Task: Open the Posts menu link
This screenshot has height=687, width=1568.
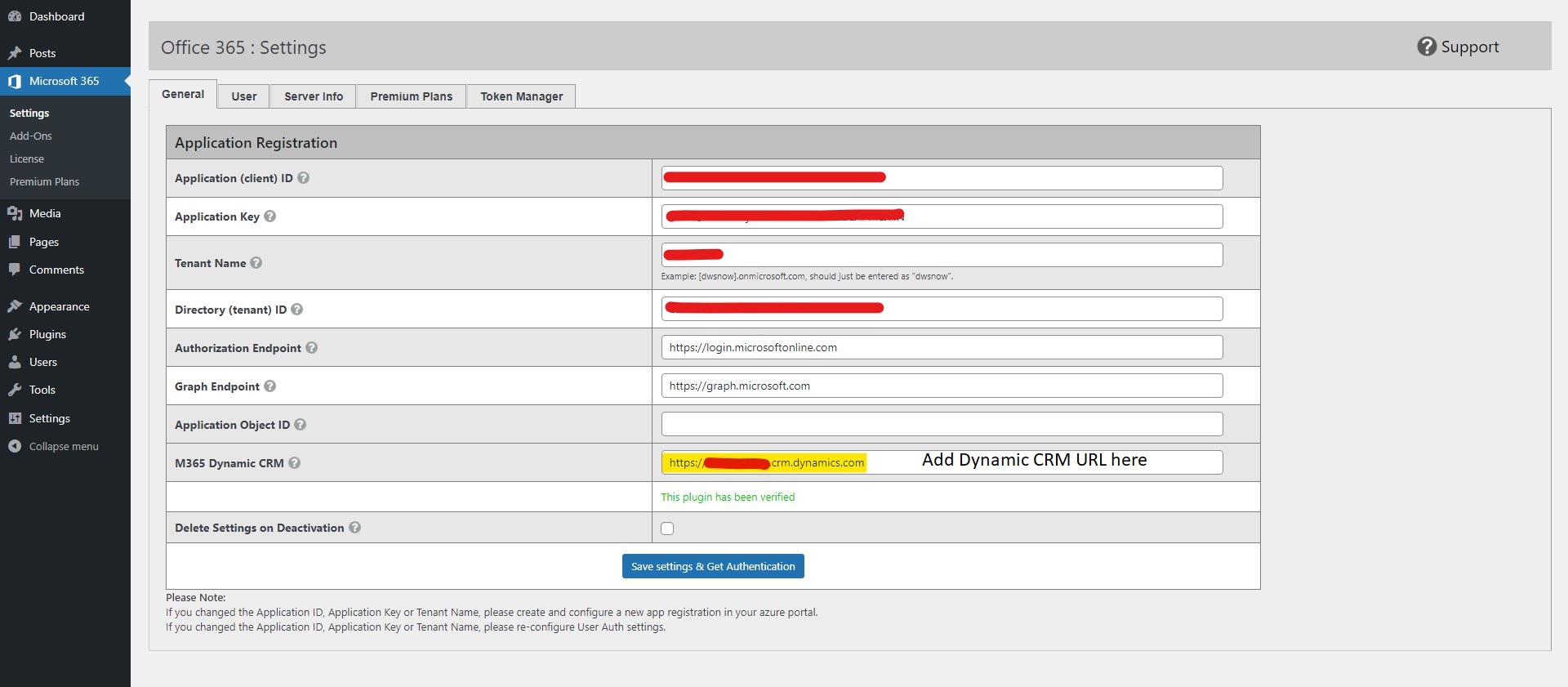Action: coord(42,53)
